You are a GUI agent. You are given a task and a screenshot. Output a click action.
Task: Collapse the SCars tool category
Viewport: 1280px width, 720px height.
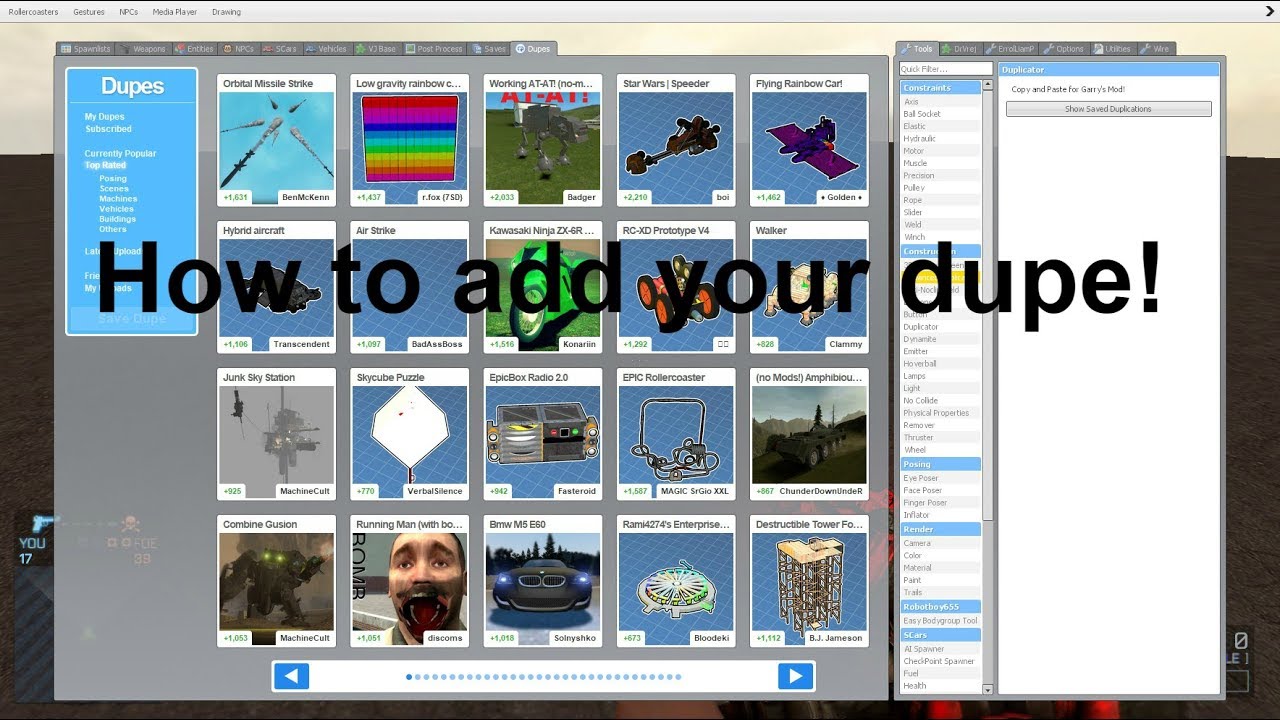940,635
